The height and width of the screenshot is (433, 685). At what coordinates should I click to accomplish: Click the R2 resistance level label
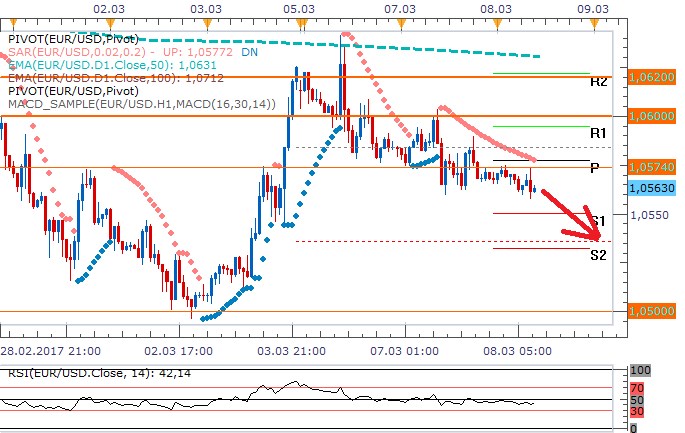(x=598, y=82)
